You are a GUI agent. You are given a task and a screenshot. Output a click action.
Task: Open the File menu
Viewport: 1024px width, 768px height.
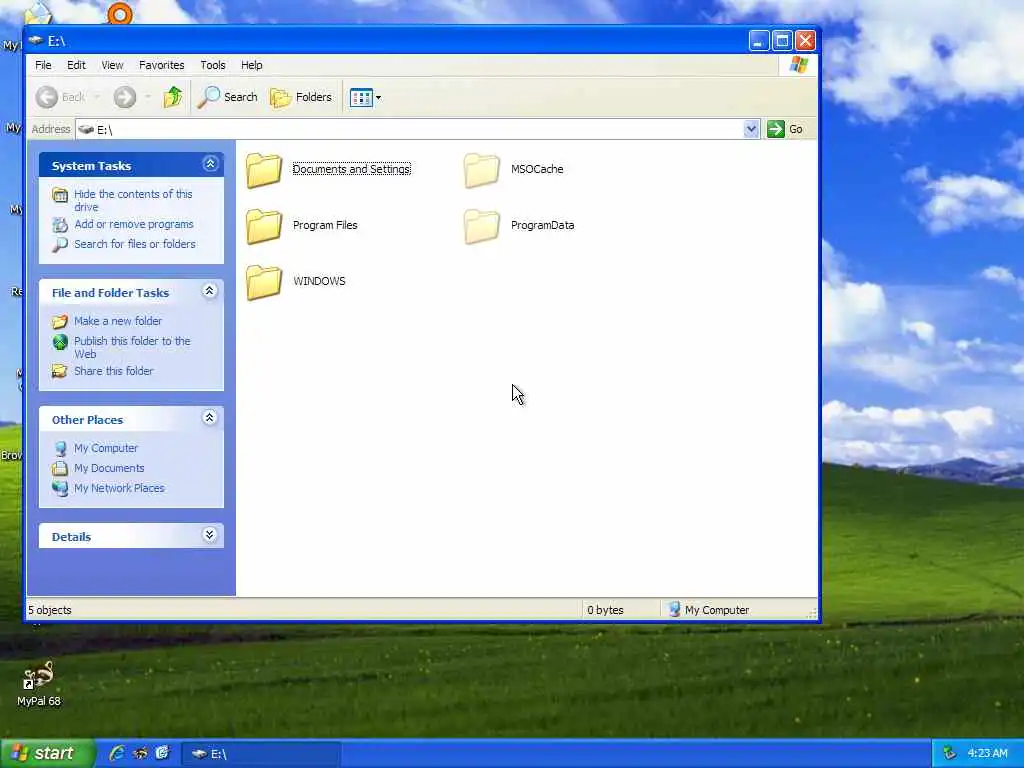click(x=43, y=65)
